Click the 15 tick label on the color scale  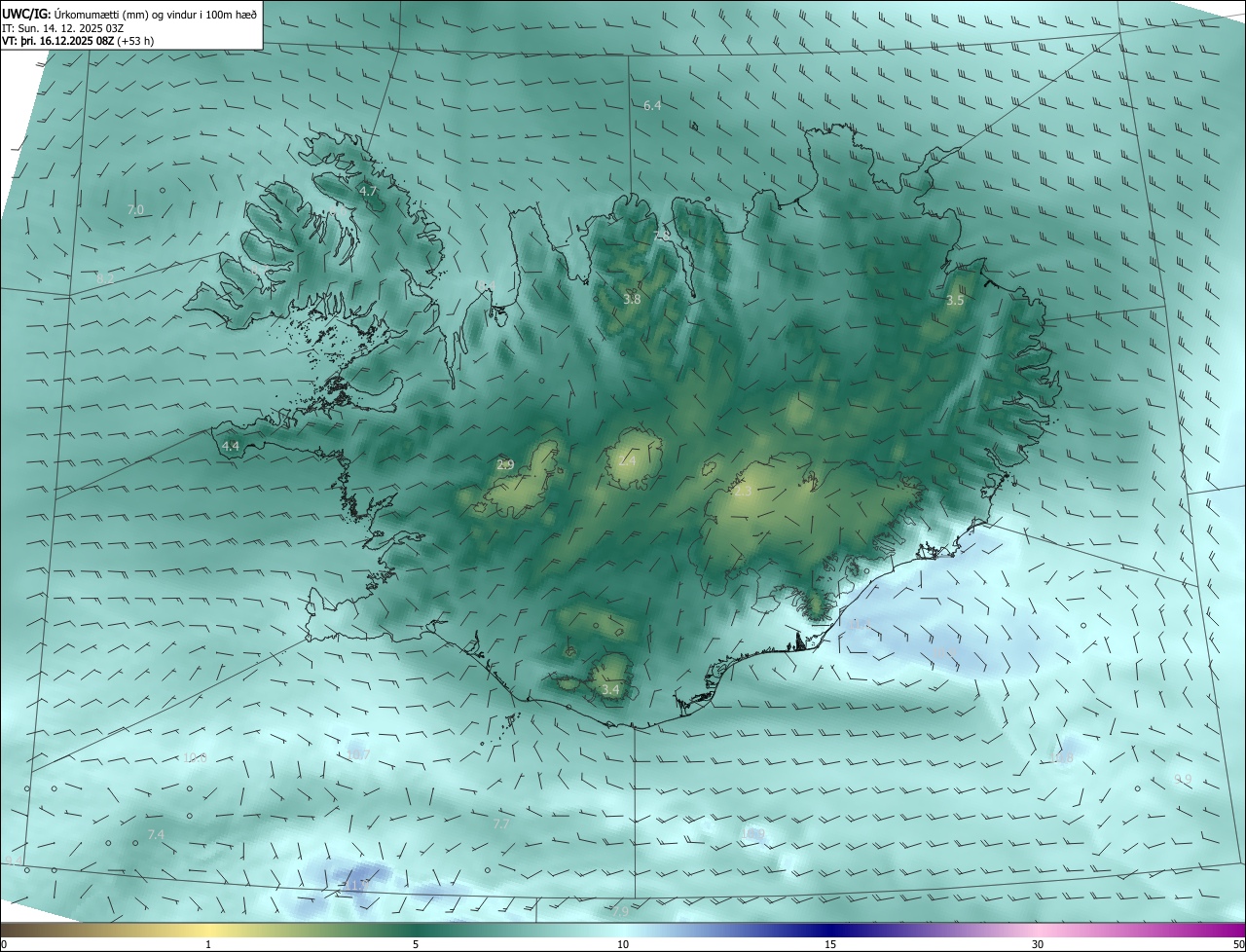[x=830, y=944]
